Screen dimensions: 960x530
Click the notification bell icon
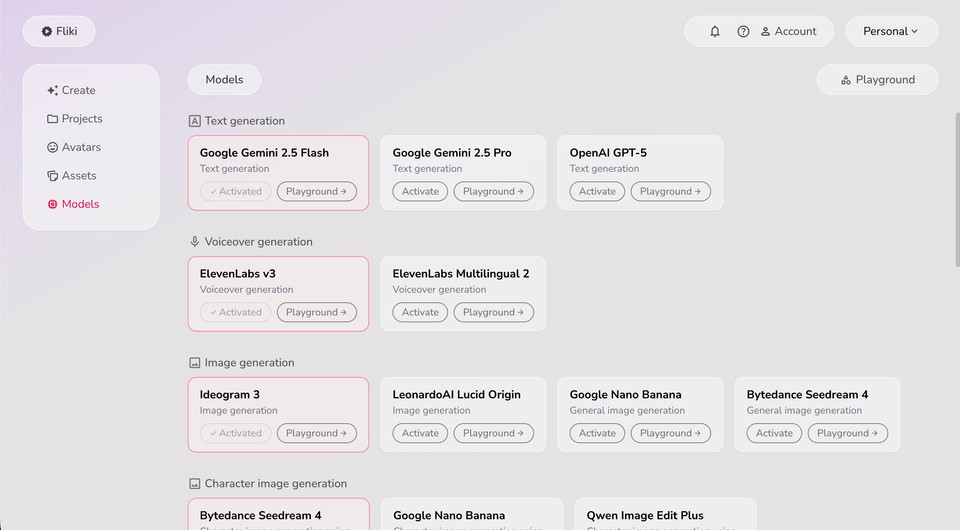pos(715,31)
